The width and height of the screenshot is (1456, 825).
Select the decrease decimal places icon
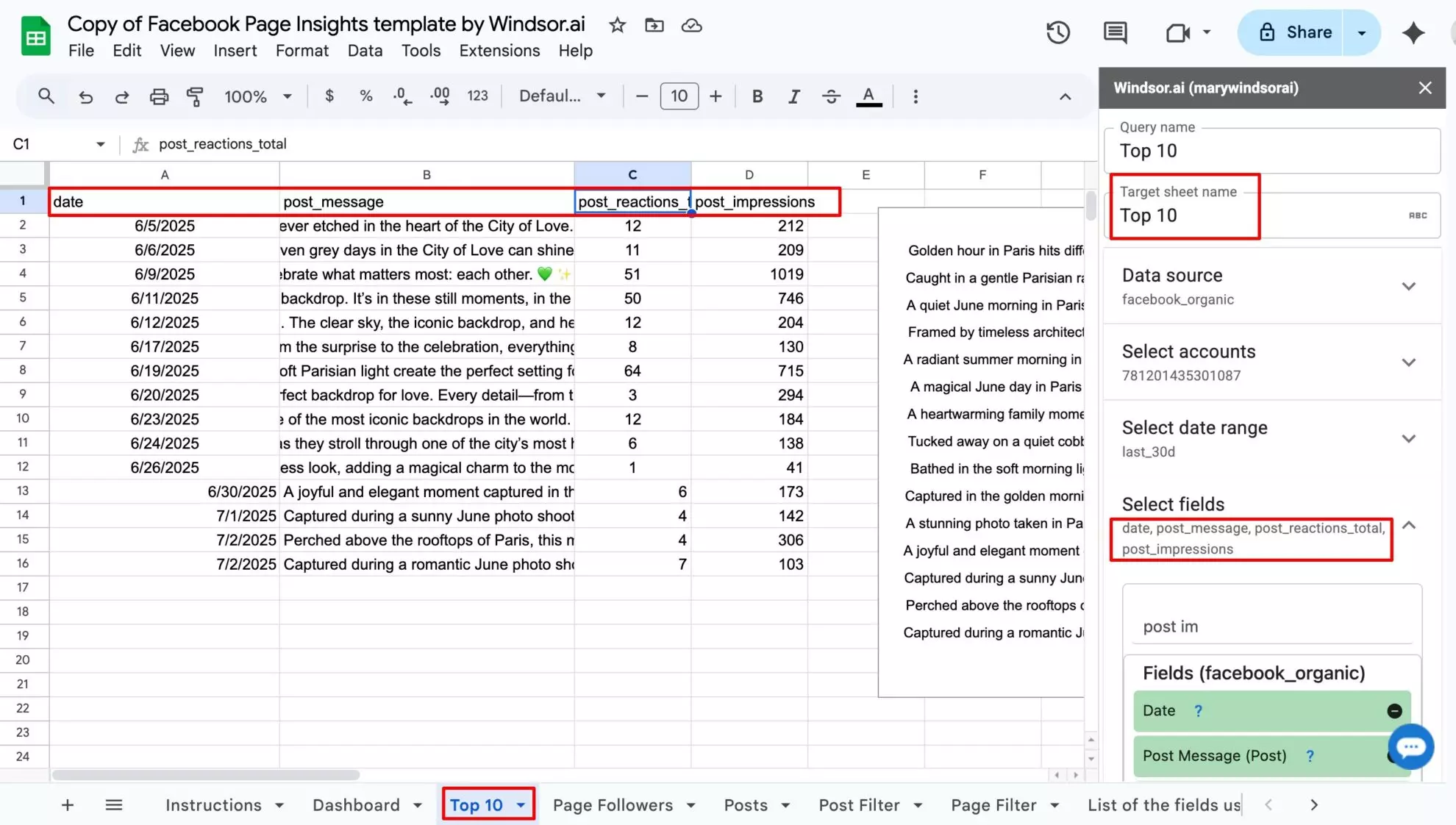tap(402, 96)
